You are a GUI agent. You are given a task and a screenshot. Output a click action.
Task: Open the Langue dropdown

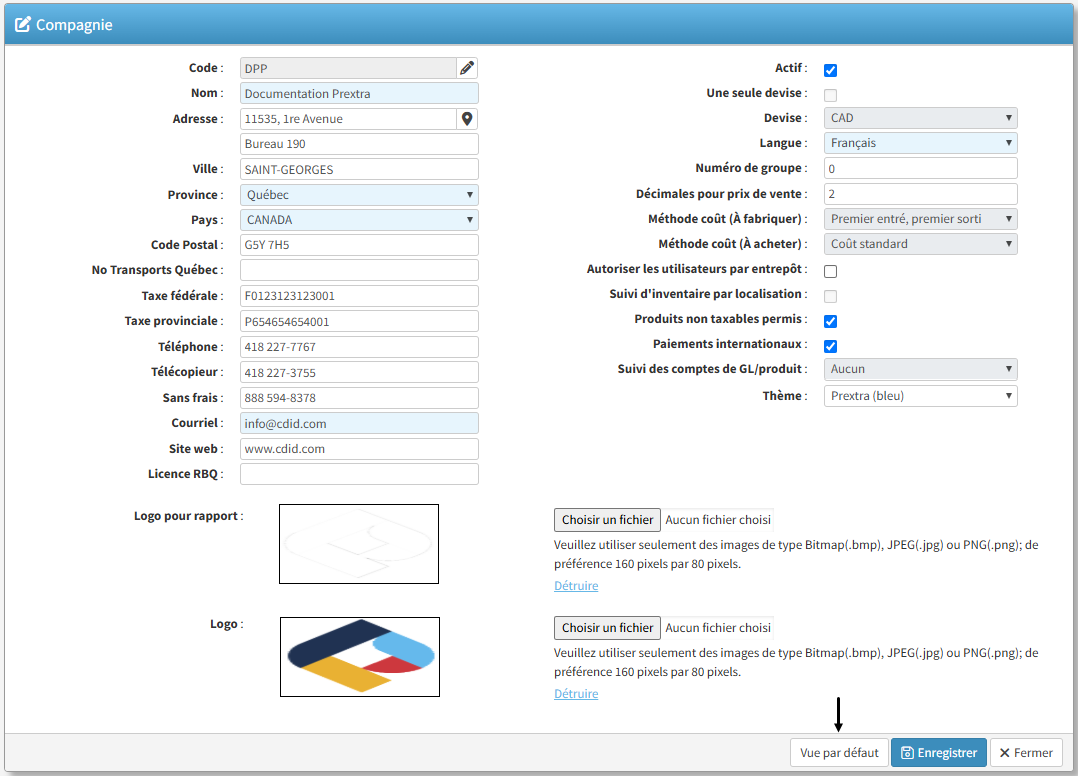pyautogui.click(x=921, y=143)
